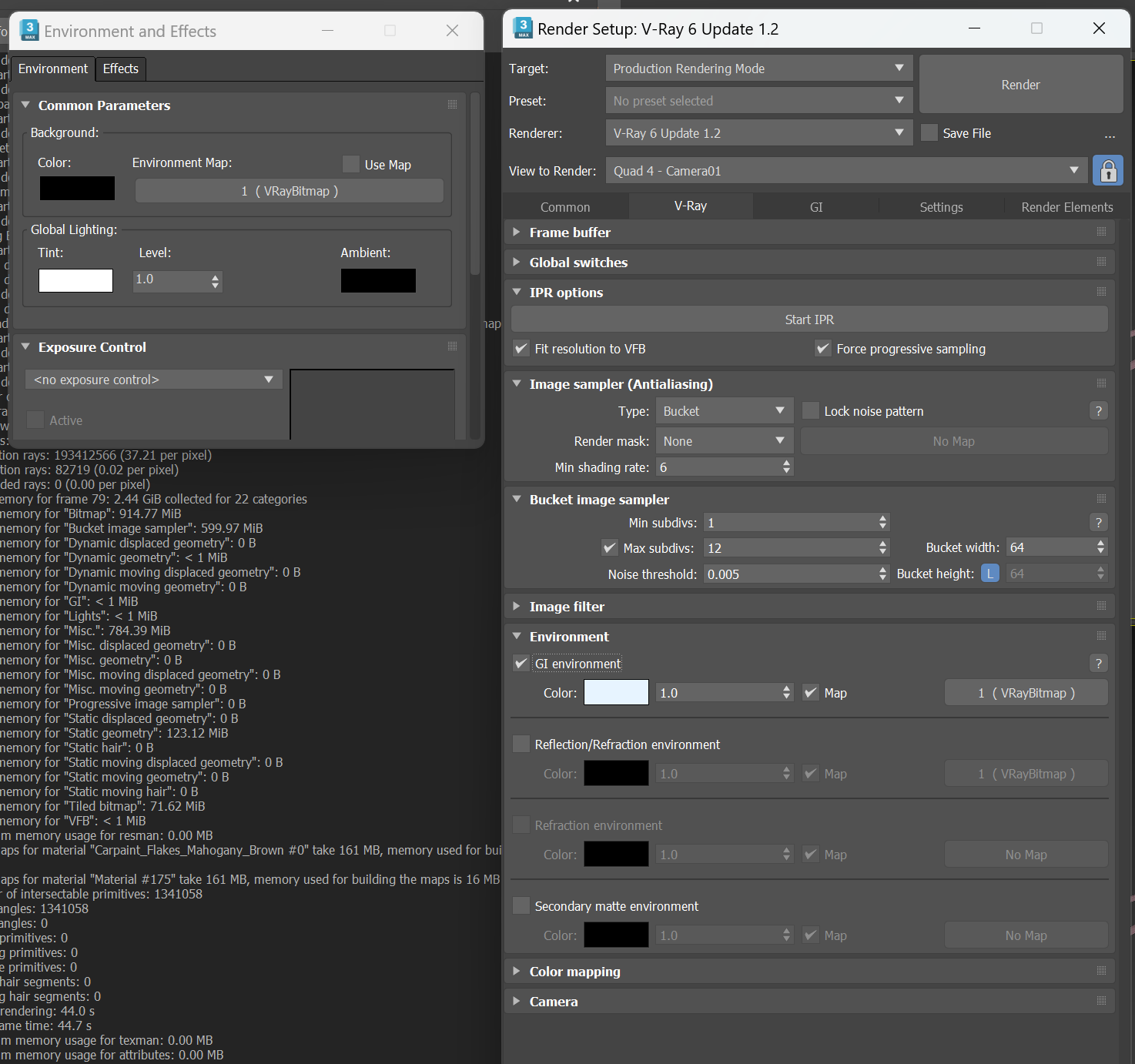The height and width of the screenshot is (1064, 1135).
Task: Switch to the Effects tab
Action: tap(121, 69)
